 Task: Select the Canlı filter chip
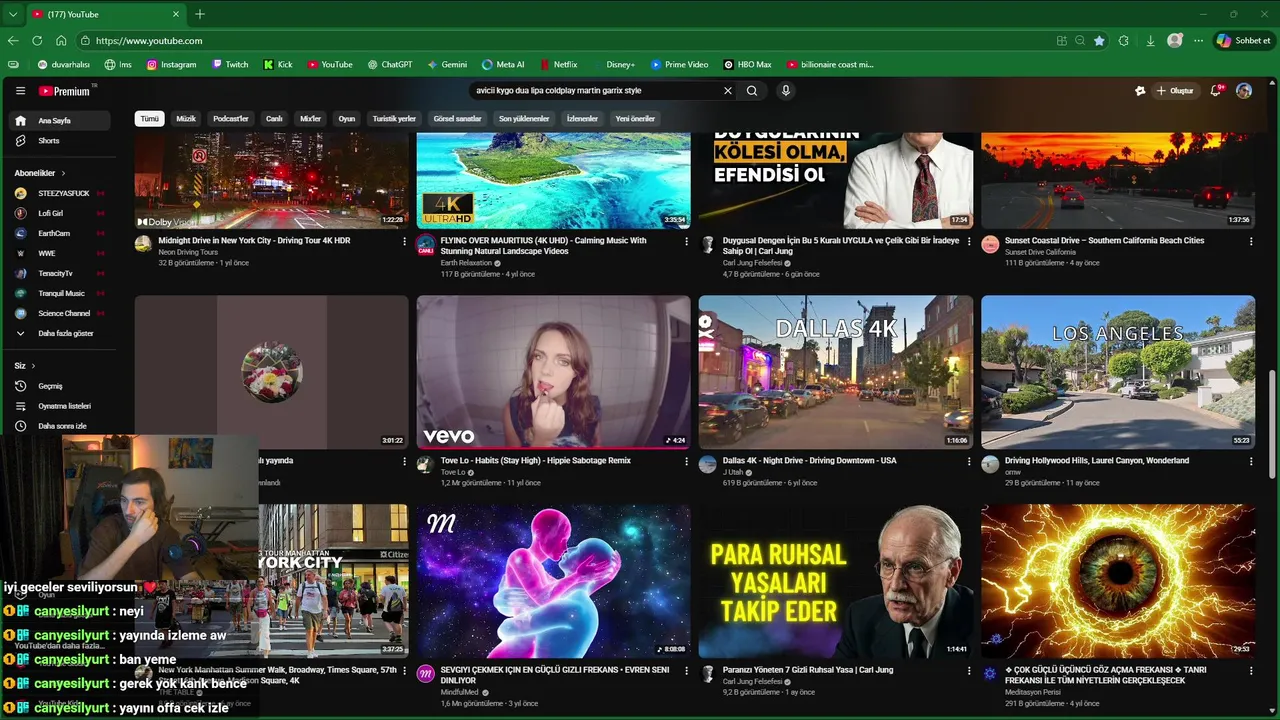pyautogui.click(x=274, y=119)
